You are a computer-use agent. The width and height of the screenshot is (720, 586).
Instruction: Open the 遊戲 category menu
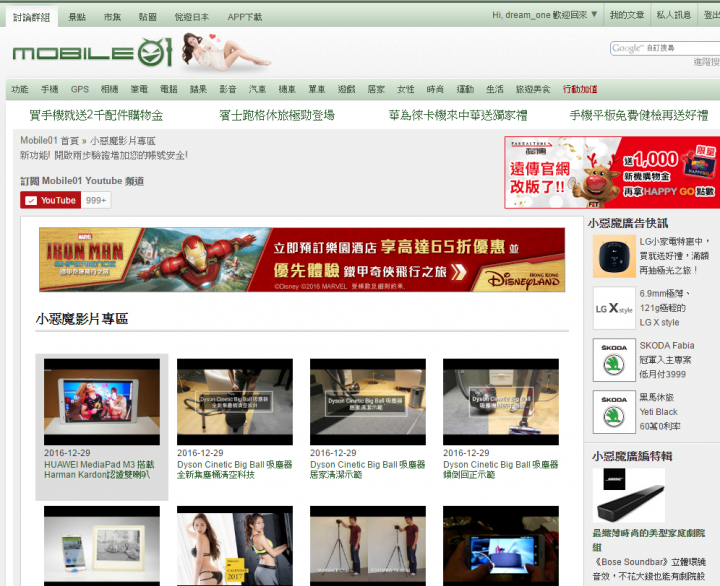347,89
